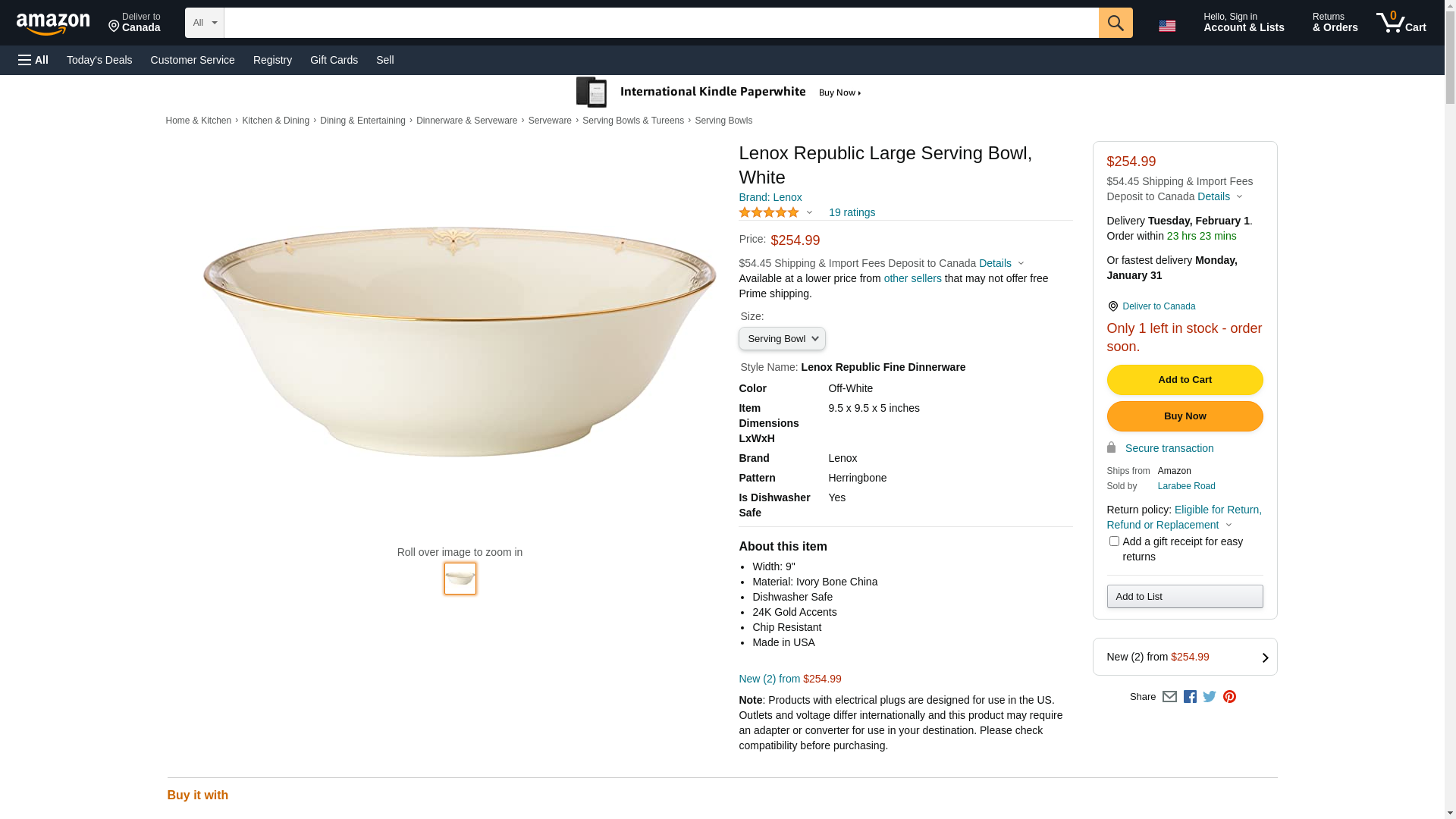Share via email envelope icon

tap(1169, 696)
